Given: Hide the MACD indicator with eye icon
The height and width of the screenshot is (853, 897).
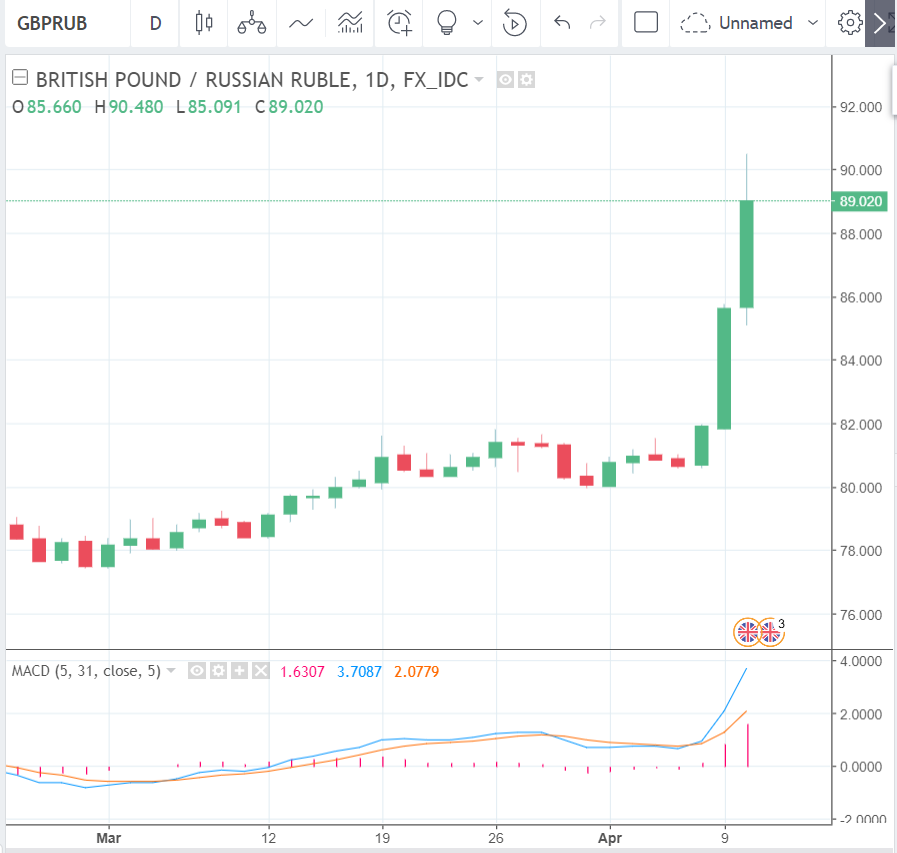Looking at the screenshot, I should (x=196, y=671).
